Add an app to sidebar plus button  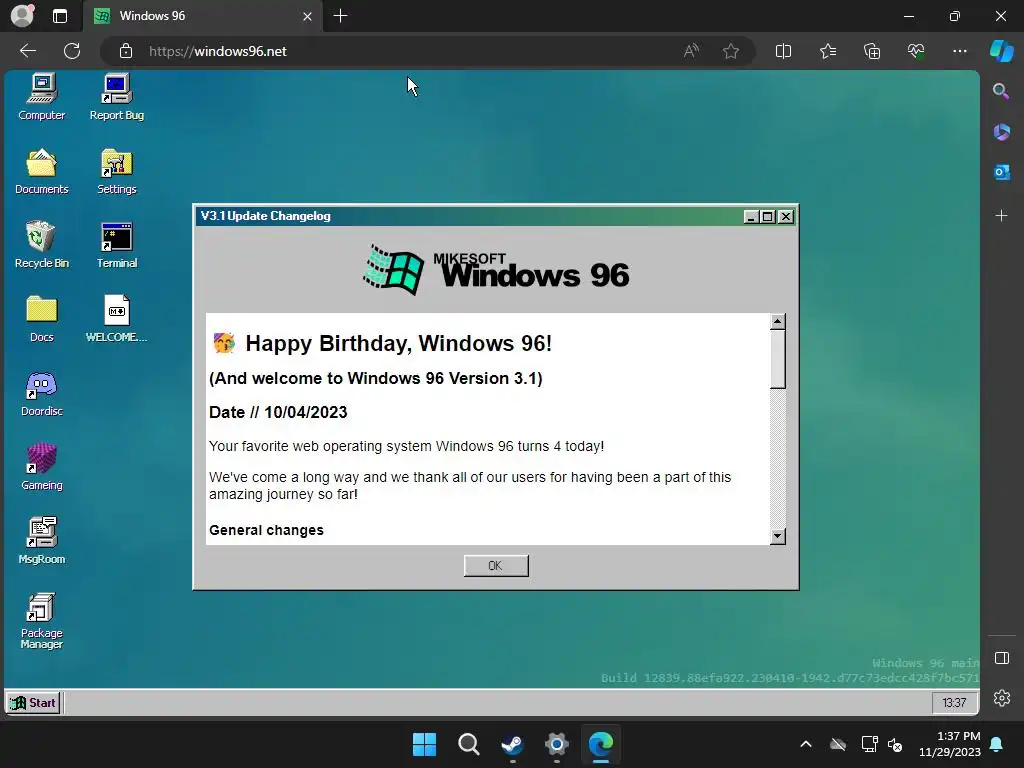click(1001, 216)
